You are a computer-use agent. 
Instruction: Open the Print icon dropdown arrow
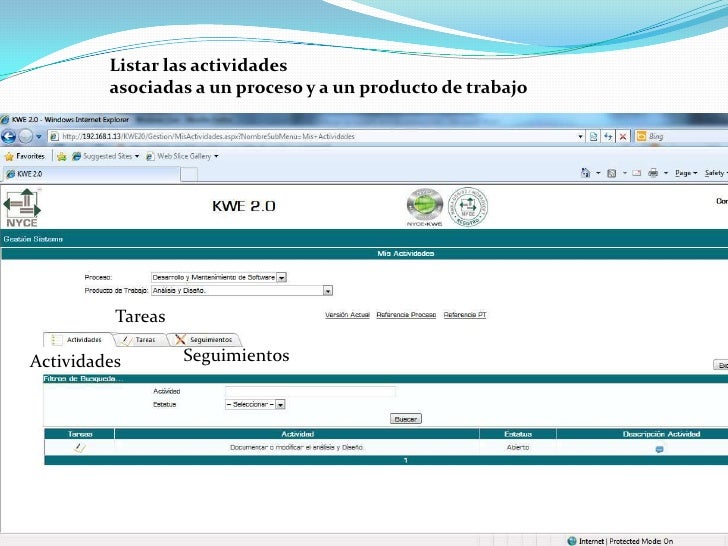pyautogui.click(x=665, y=173)
